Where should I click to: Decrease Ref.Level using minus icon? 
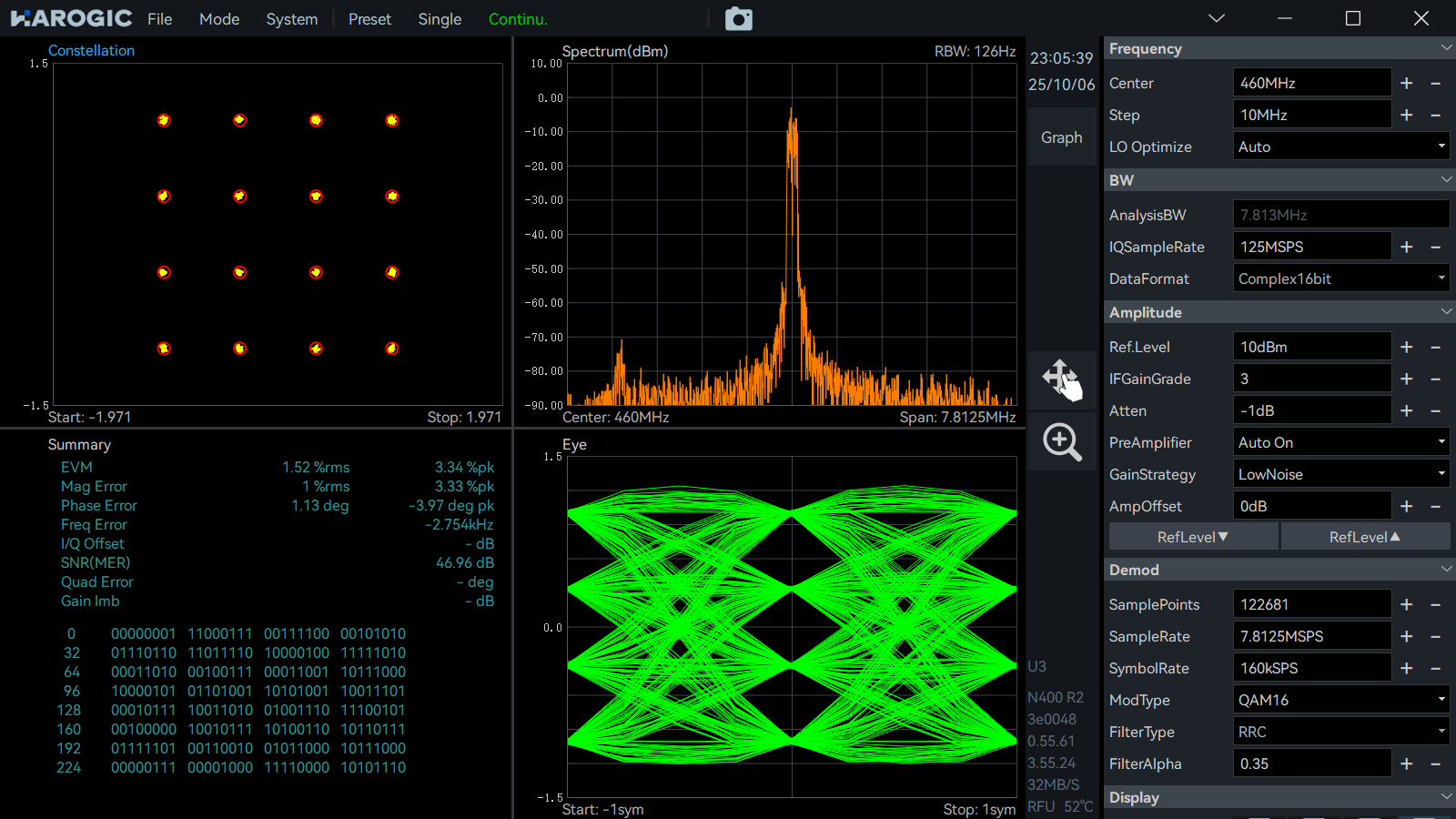1435,347
